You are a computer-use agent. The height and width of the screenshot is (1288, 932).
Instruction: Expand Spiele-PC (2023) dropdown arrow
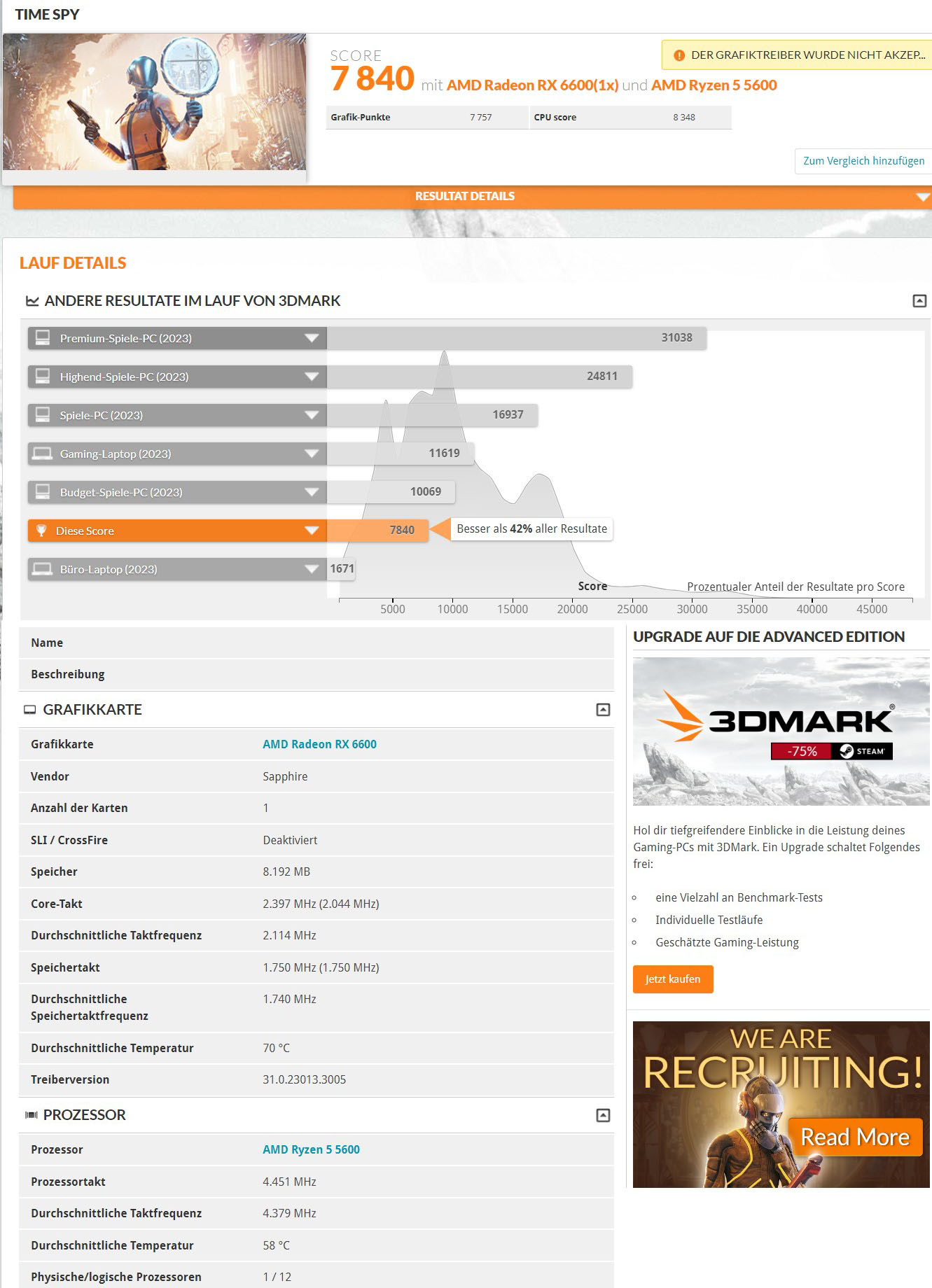(x=312, y=415)
